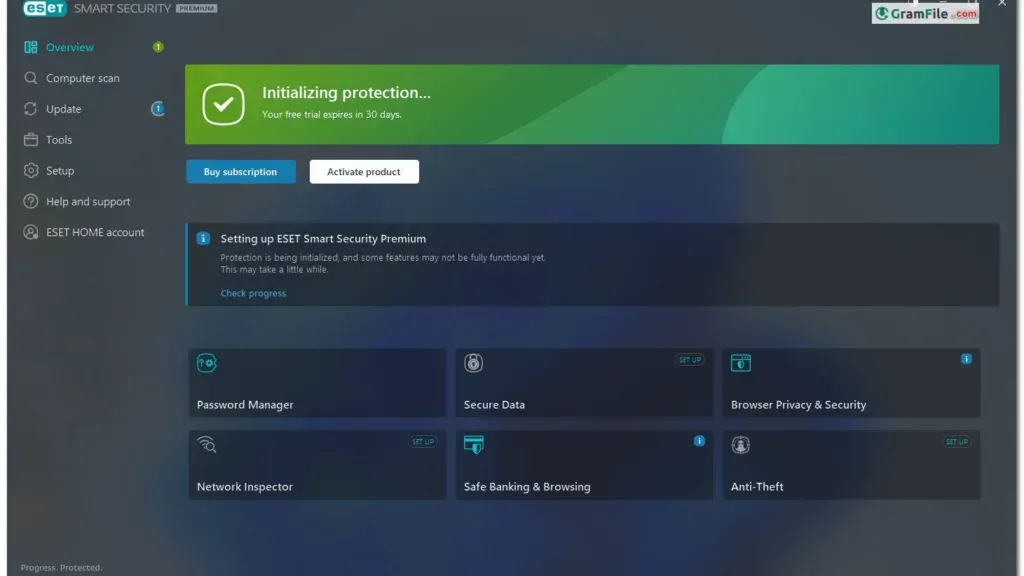Click the Setup gear icon
Viewport: 1024px width, 576px height.
(31, 170)
